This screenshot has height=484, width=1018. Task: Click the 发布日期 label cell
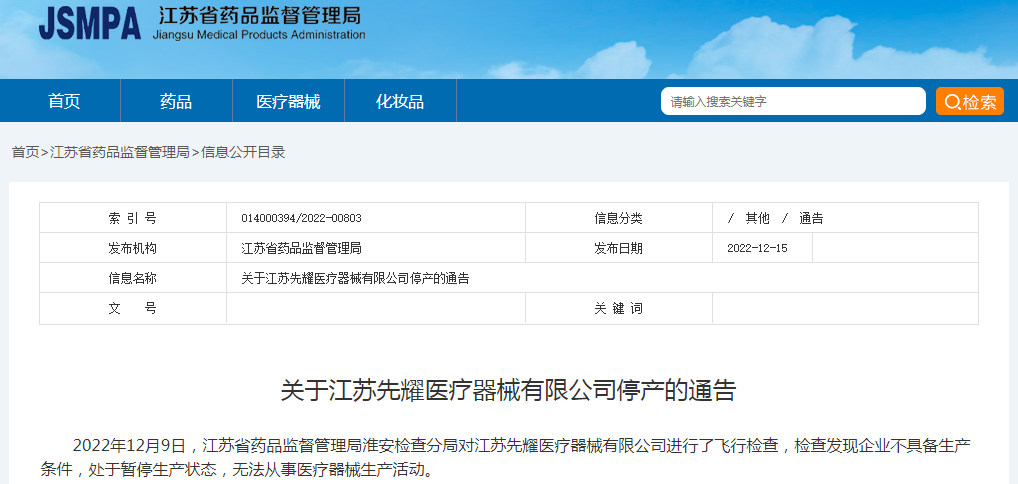[x=618, y=248]
